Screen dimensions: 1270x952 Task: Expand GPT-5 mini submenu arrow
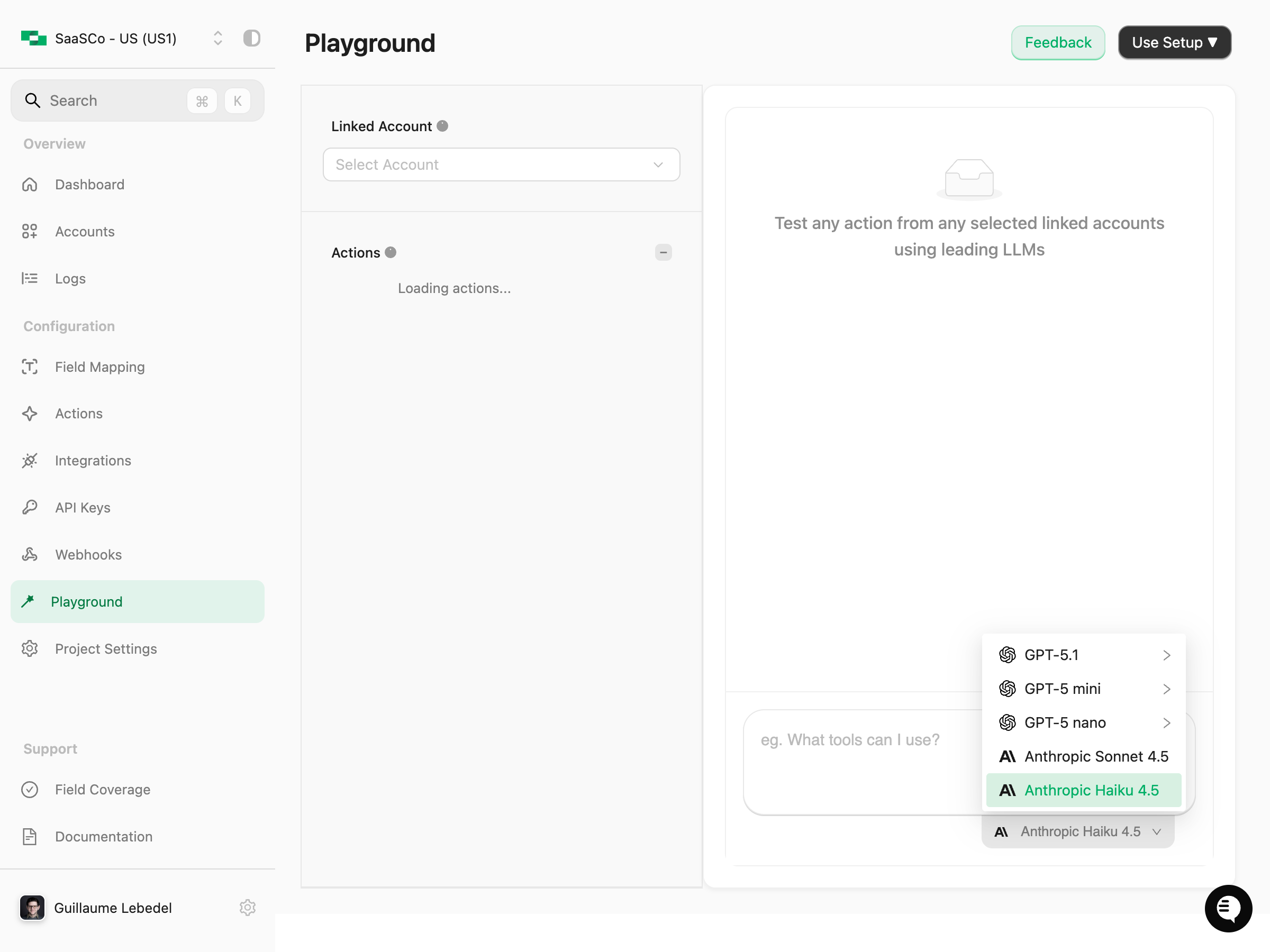(x=1166, y=689)
